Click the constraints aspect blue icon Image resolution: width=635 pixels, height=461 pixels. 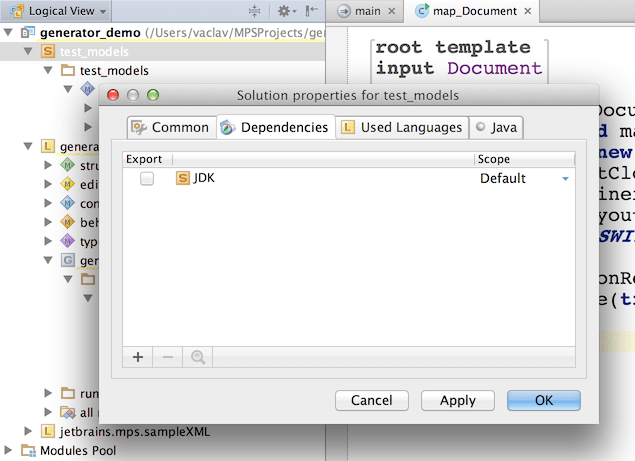[x=67, y=203]
